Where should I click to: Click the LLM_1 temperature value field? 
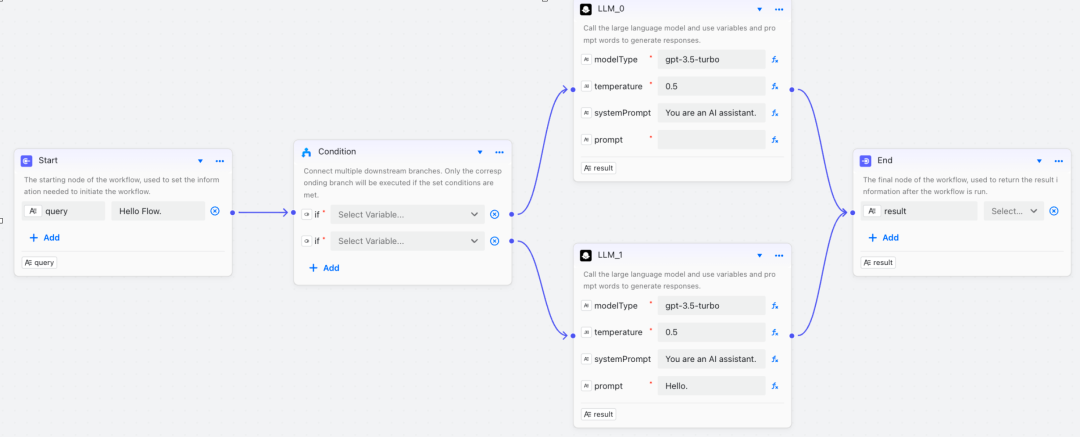711,332
